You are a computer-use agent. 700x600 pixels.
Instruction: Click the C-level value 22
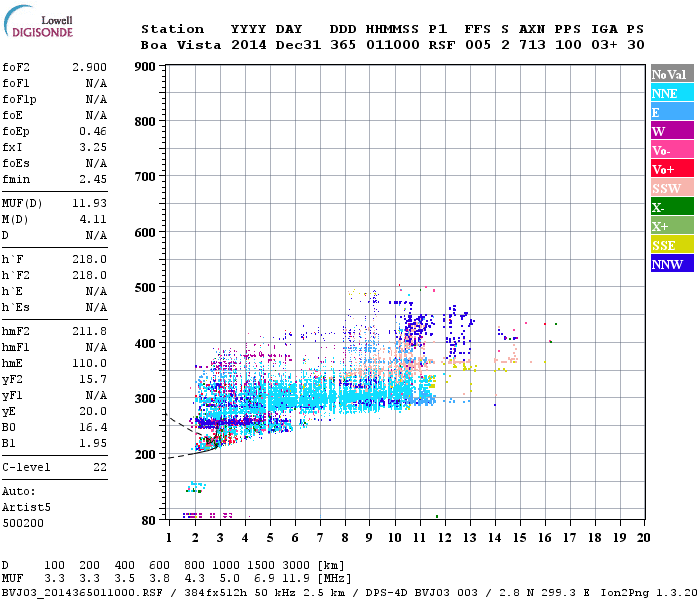(x=100, y=467)
